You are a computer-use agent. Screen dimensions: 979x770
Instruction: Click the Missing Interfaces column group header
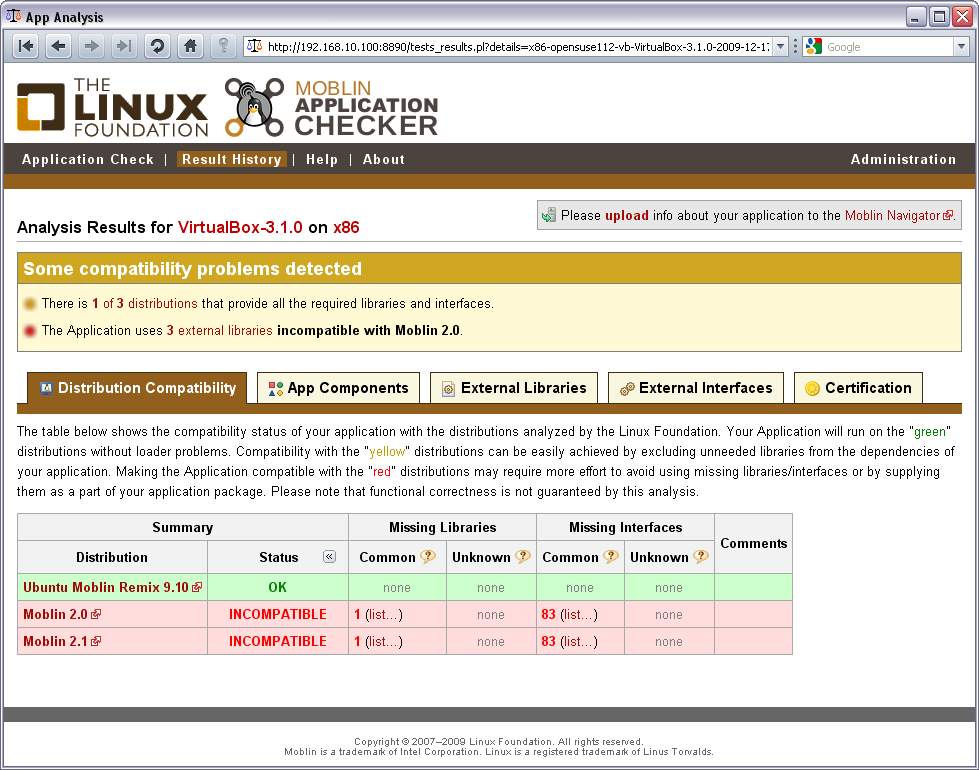coord(626,527)
